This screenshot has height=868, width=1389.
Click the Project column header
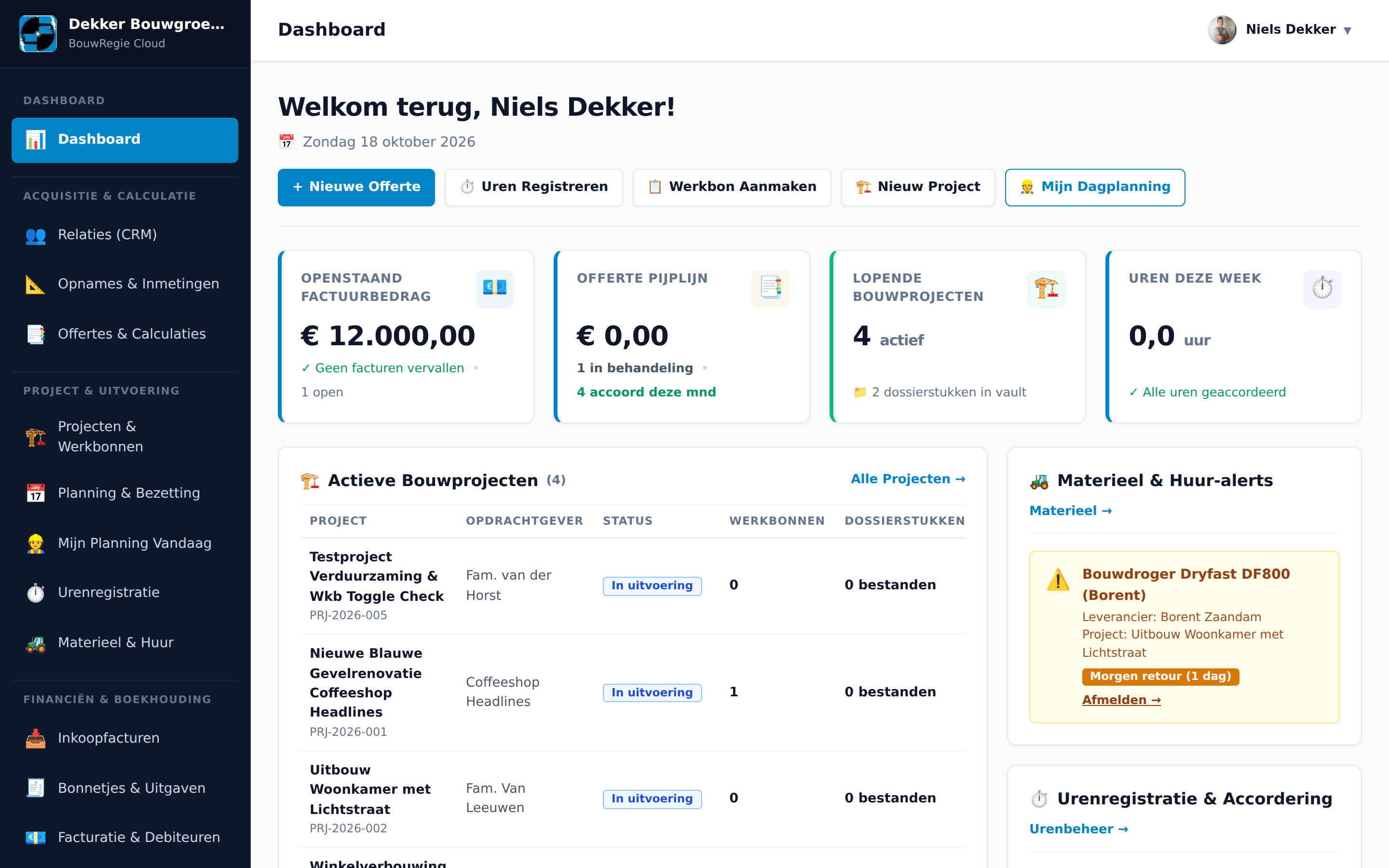click(338, 521)
